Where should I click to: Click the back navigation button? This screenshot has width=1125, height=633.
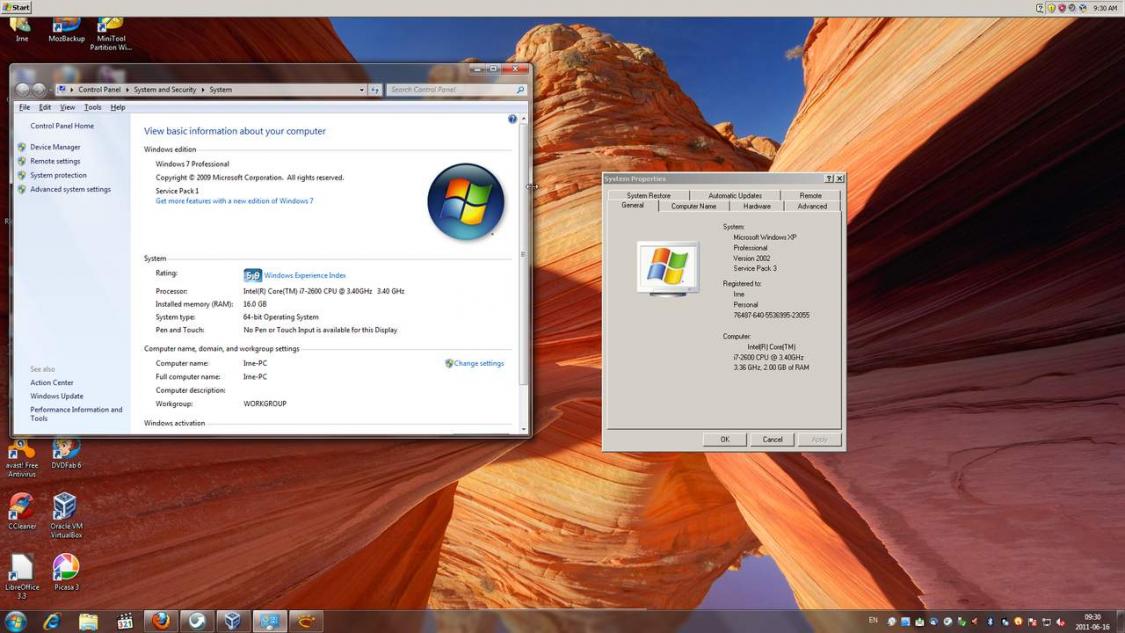pyautogui.click(x=22, y=90)
